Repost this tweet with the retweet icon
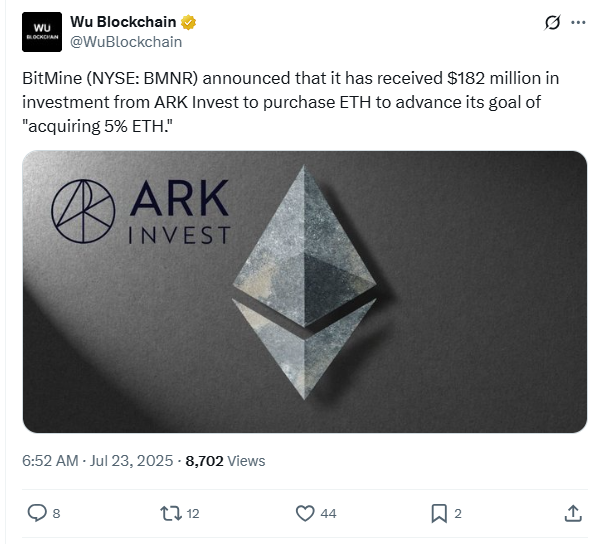Image resolution: width=603 pixels, height=544 pixels. tap(171, 513)
